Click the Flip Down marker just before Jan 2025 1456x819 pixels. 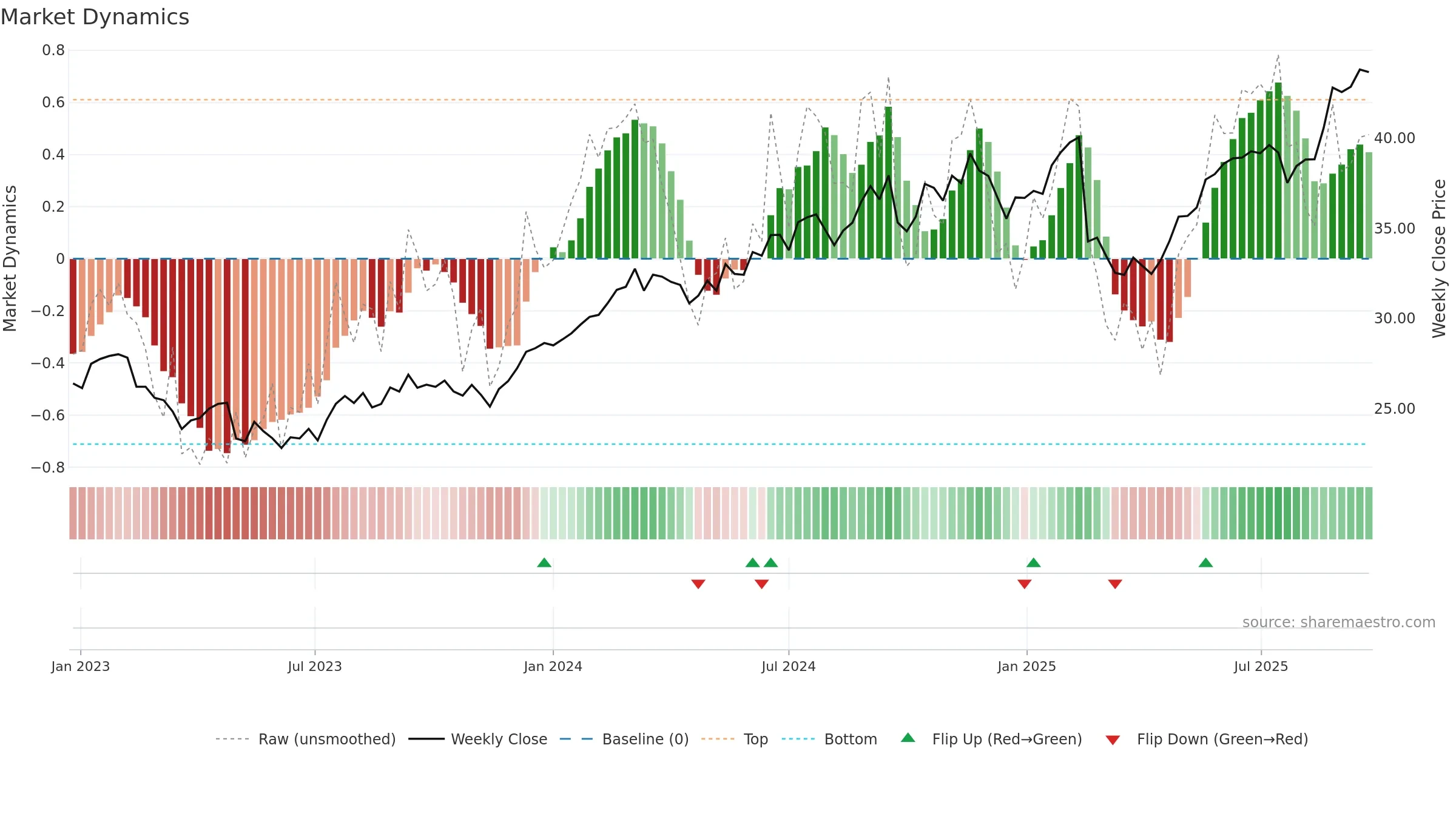[1025, 584]
